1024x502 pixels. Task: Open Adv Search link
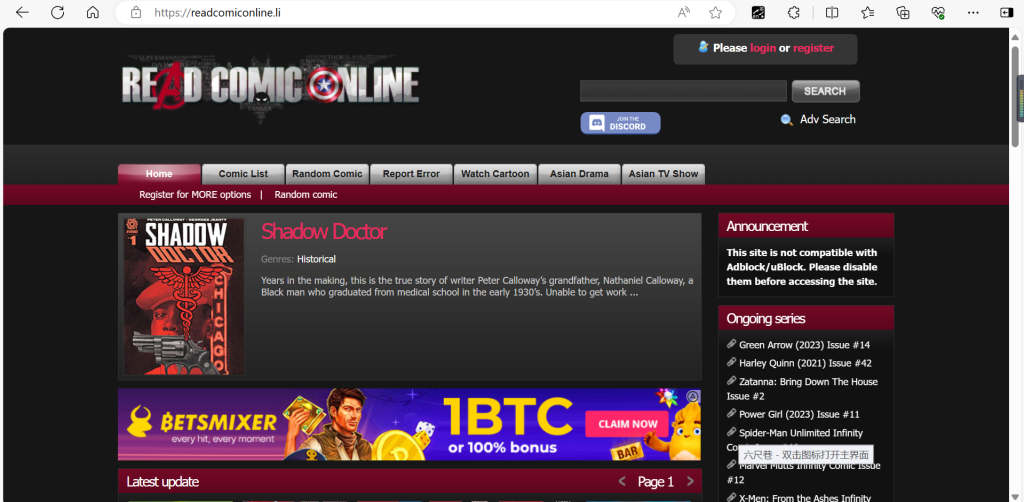tap(827, 119)
